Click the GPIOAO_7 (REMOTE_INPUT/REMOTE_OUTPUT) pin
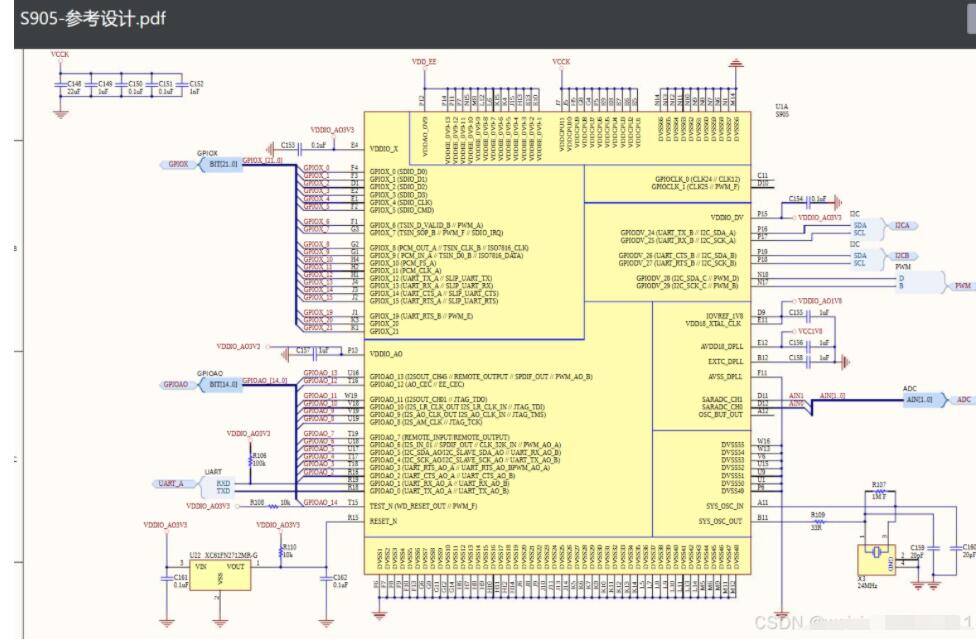Viewport: 976px width, 643px height. (439, 438)
